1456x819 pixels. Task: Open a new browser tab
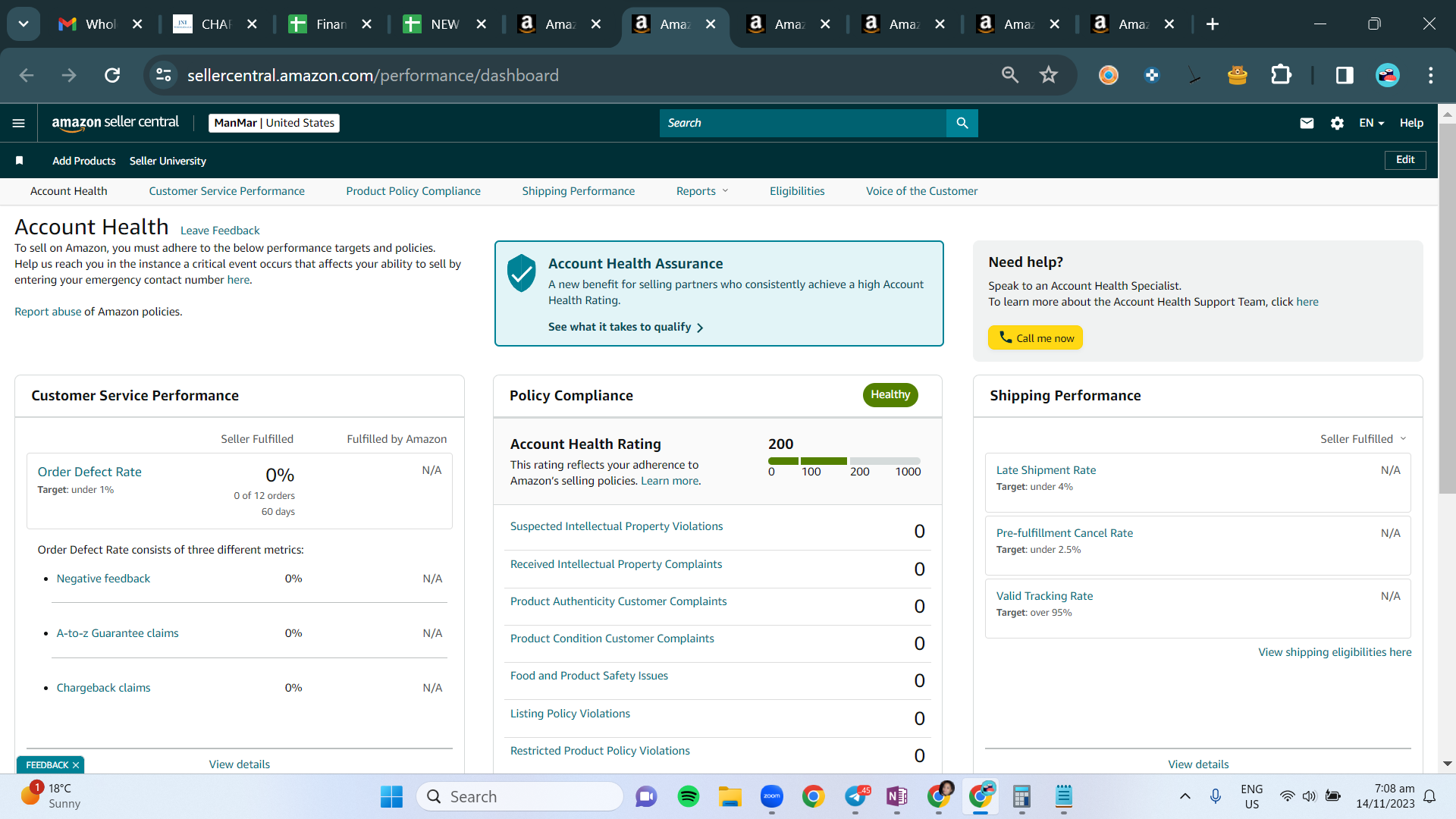click(x=1213, y=24)
